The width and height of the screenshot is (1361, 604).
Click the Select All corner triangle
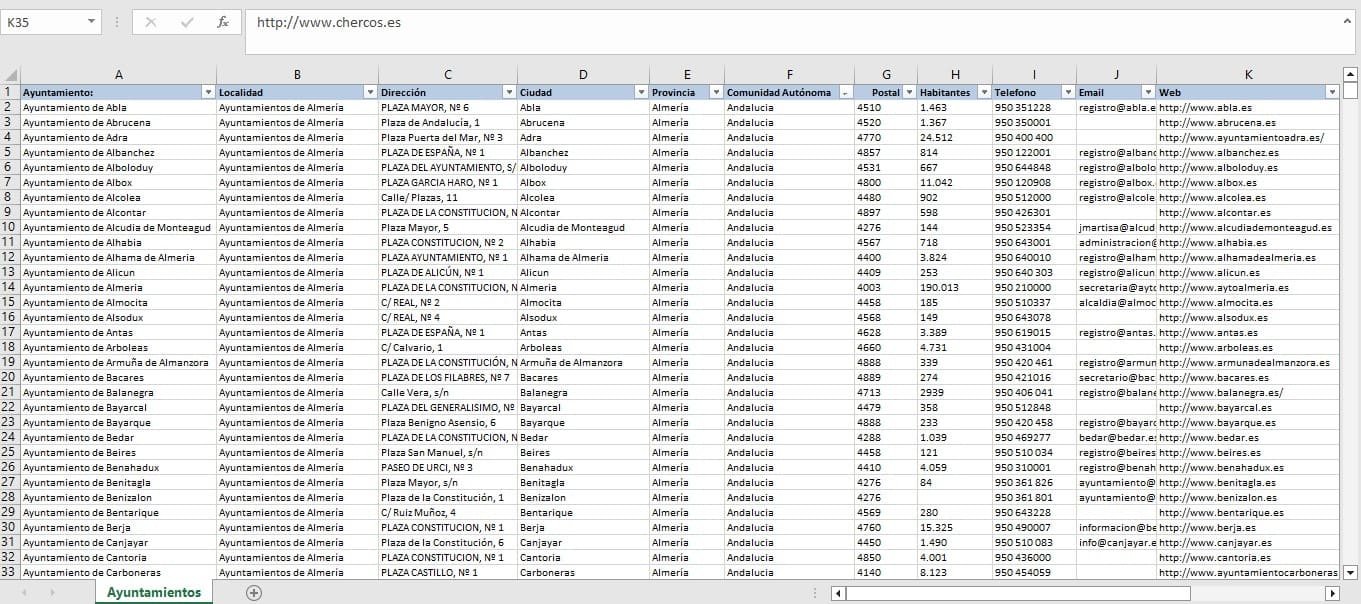(10, 75)
